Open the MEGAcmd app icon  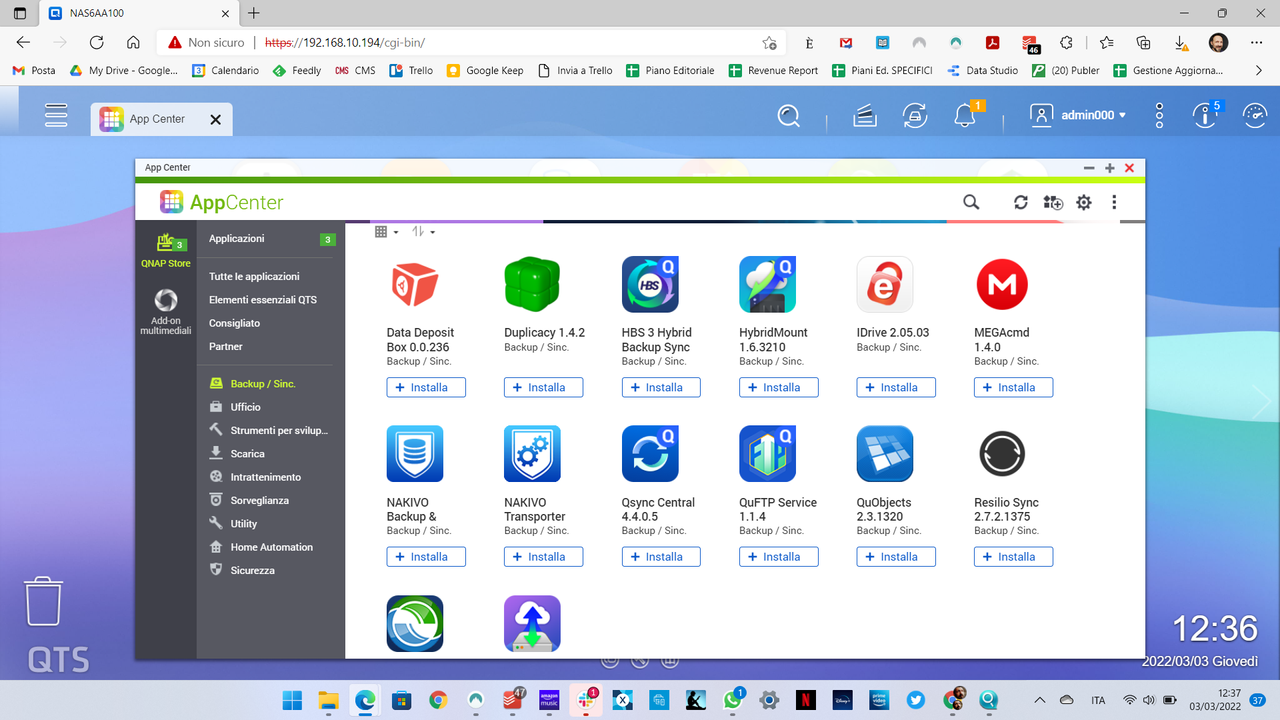tap(1002, 284)
